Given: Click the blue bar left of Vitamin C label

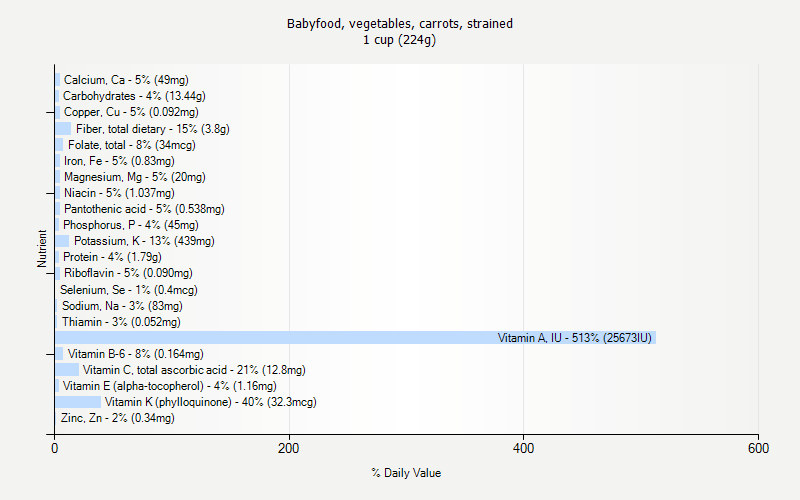Looking at the screenshot, I should pos(67,370).
